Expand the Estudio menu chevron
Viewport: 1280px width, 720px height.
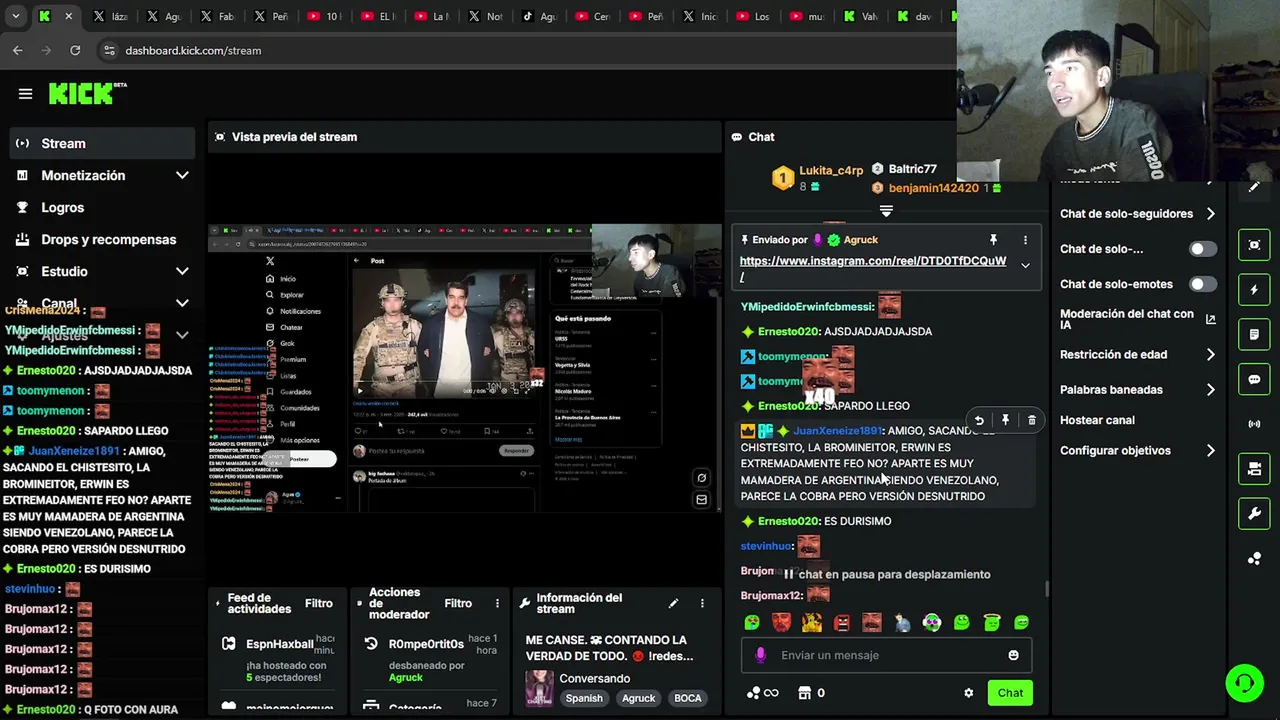click(x=182, y=271)
